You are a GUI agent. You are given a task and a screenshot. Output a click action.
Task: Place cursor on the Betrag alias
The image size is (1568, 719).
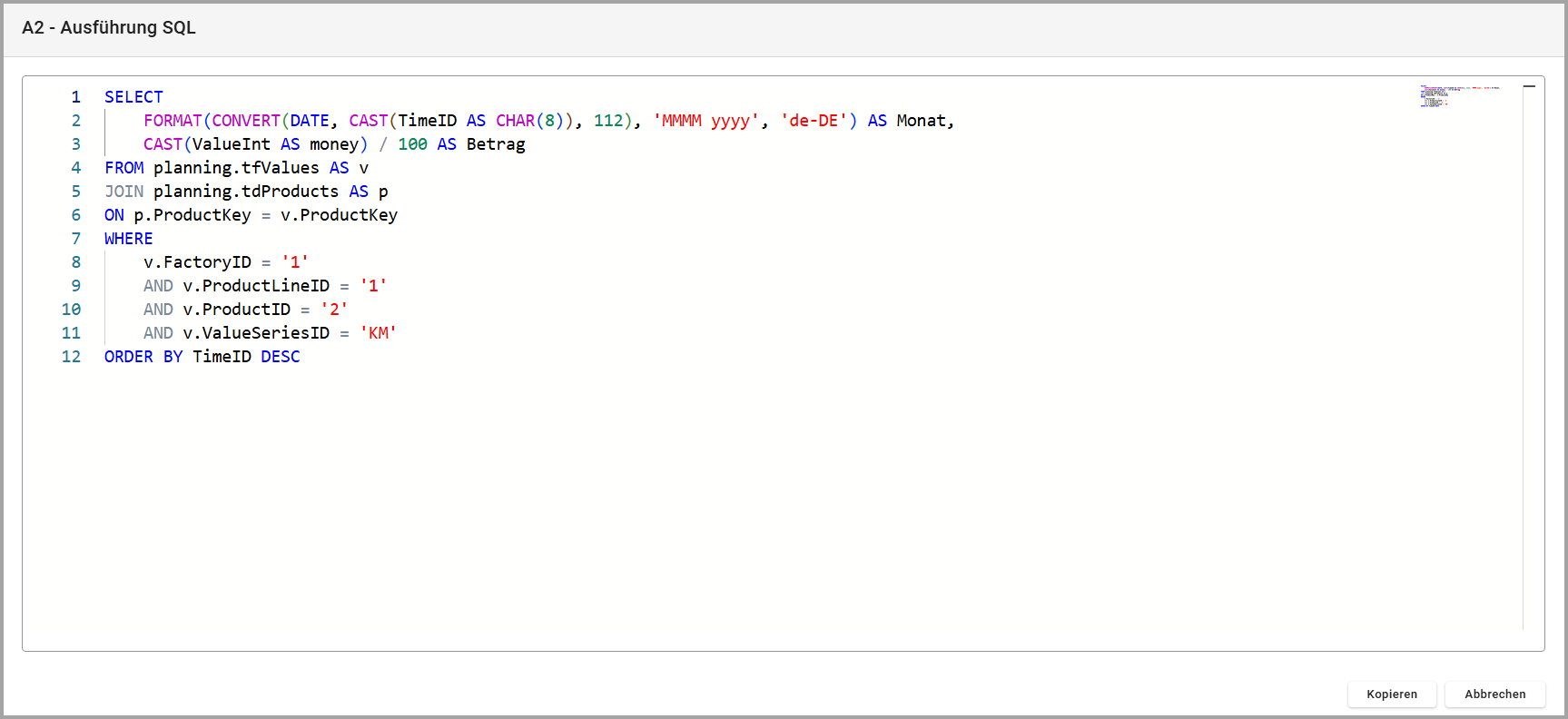(x=496, y=144)
